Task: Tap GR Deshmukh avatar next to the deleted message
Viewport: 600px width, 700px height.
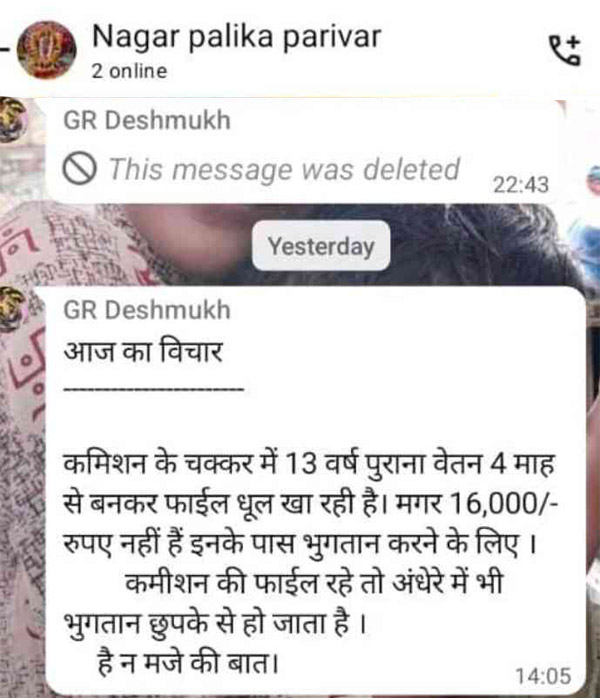Action: 12,120
